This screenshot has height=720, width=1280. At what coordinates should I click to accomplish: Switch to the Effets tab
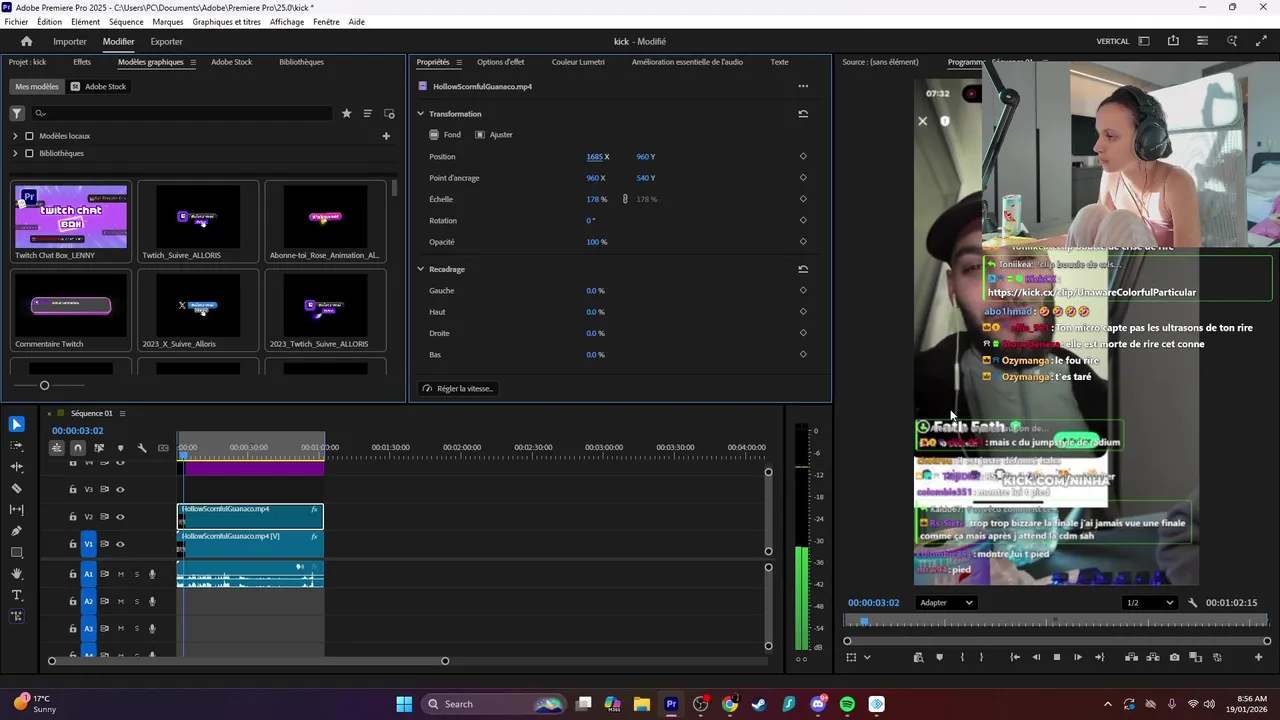82,62
